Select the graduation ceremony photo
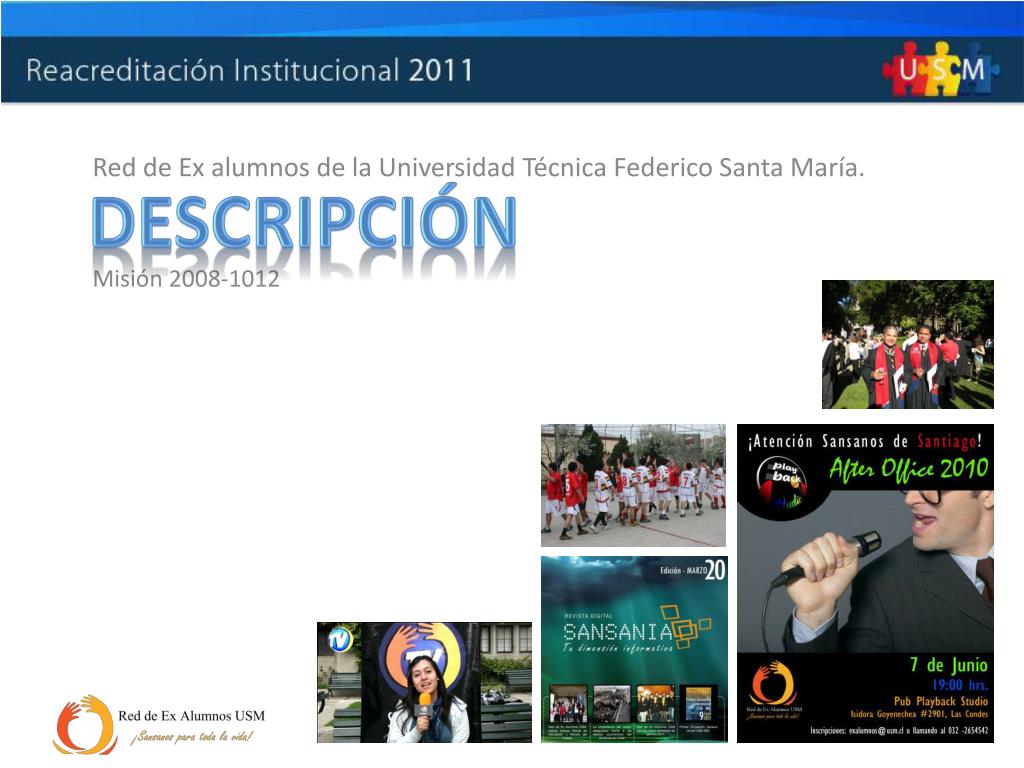The height and width of the screenshot is (768, 1024). 908,344
